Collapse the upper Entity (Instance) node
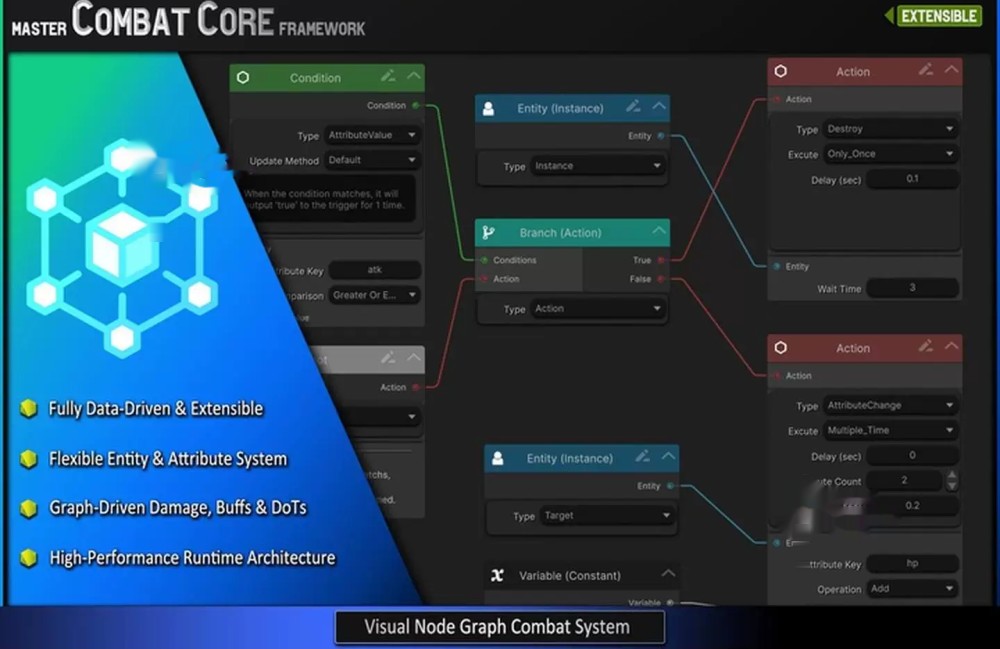This screenshot has width=1000, height=649. click(659, 106)
